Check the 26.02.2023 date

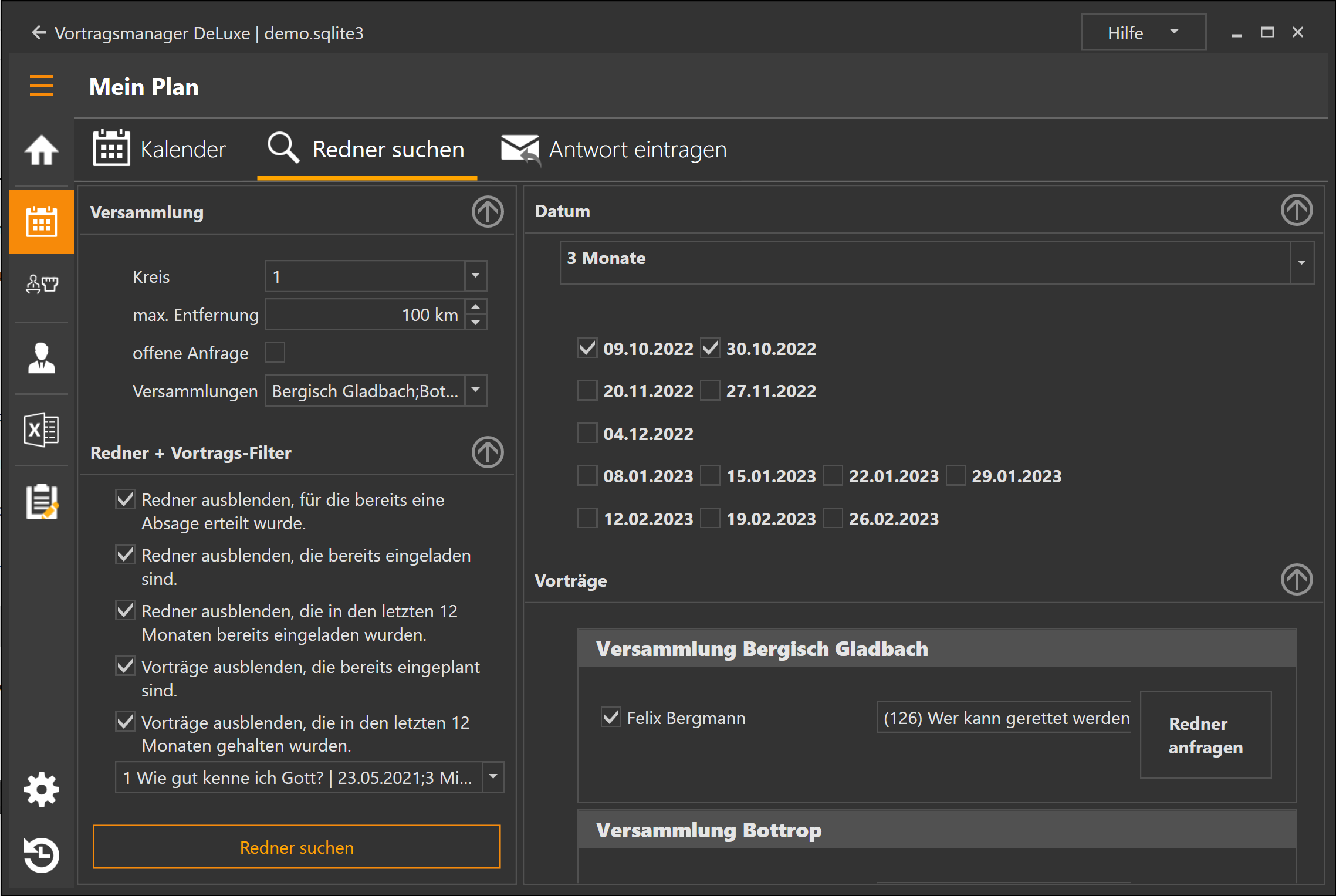833,518
